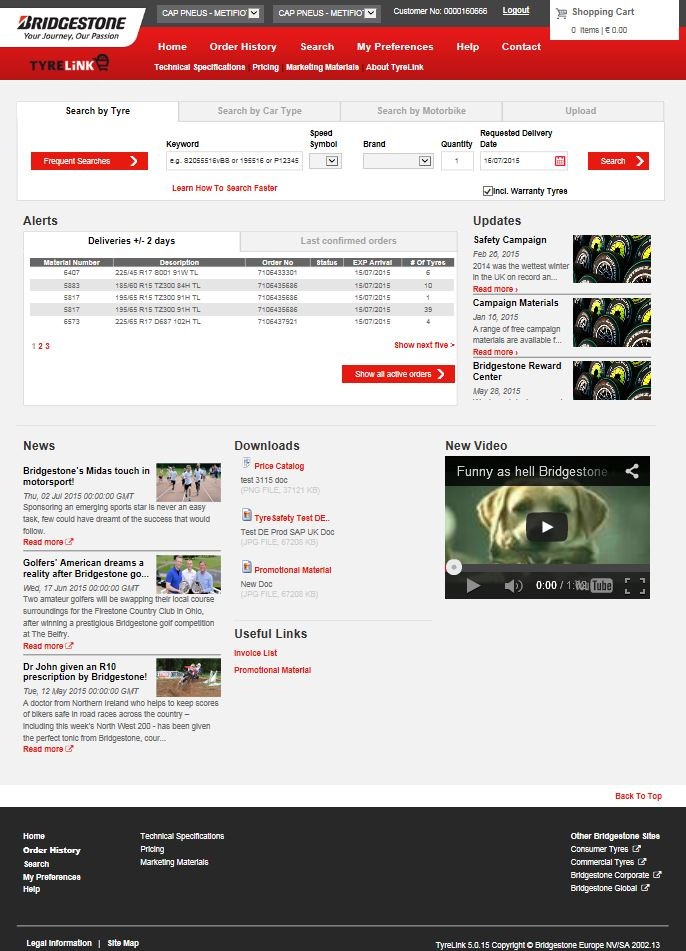Click the share icon on the video
The width and height of the screenshot is (686, 951).
click(x=632, y=471)
